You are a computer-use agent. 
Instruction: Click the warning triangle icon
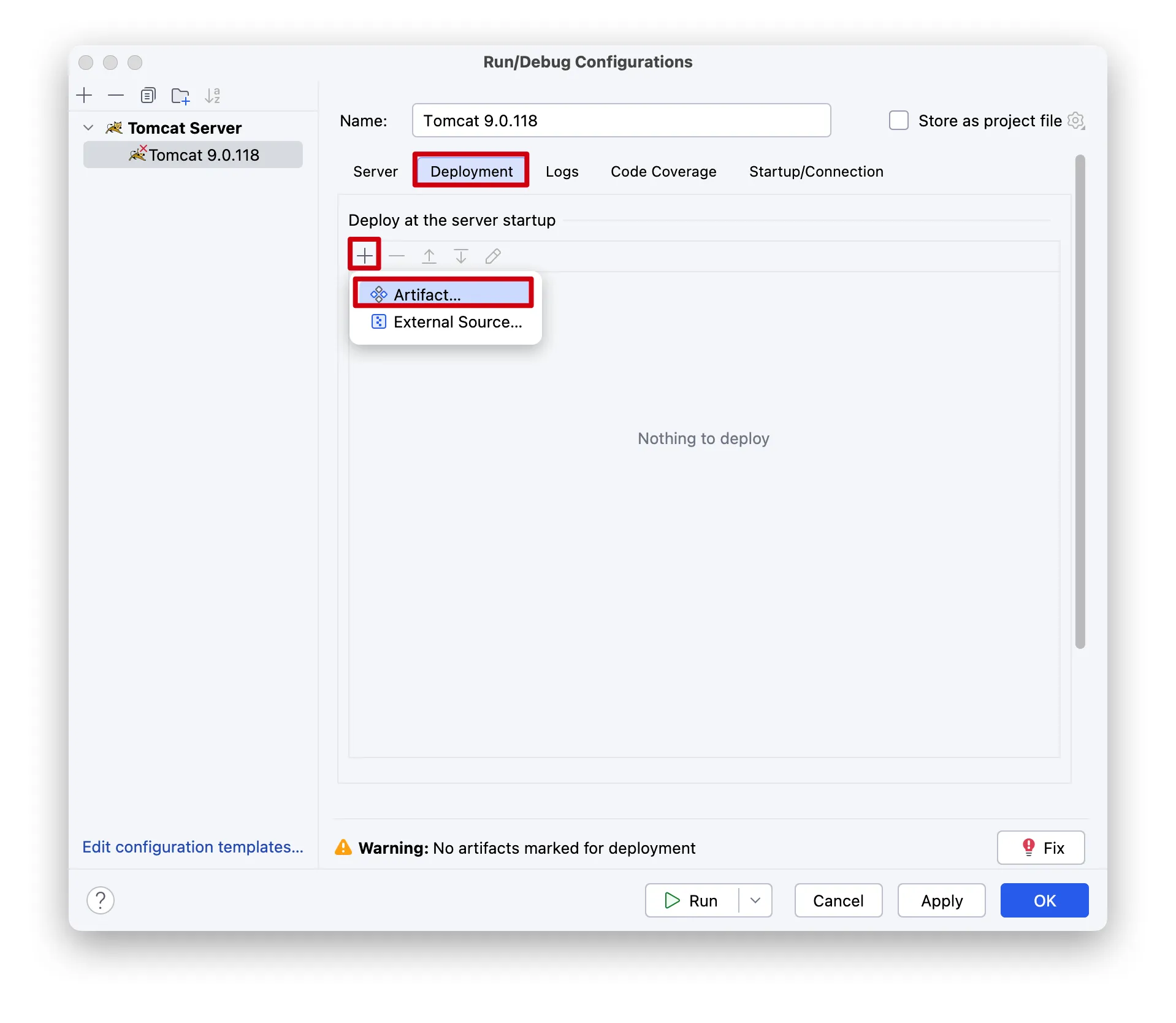(x=343, y=847)
